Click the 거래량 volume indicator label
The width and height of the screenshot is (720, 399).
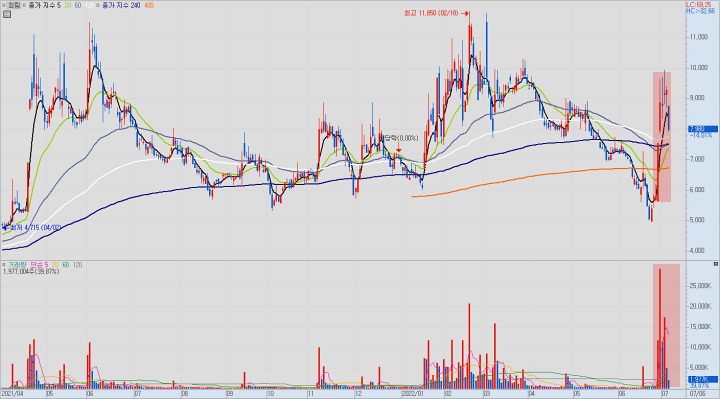pyautogui.click(x=17, y=265)
